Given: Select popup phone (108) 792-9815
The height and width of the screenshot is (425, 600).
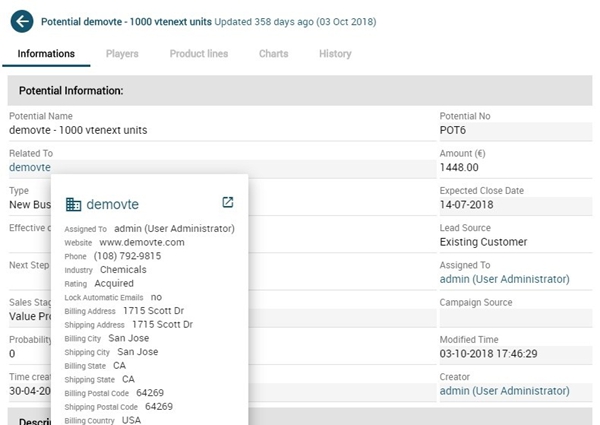Looking at the screenshot, I should pyautogui.click(x=127, y=256).
